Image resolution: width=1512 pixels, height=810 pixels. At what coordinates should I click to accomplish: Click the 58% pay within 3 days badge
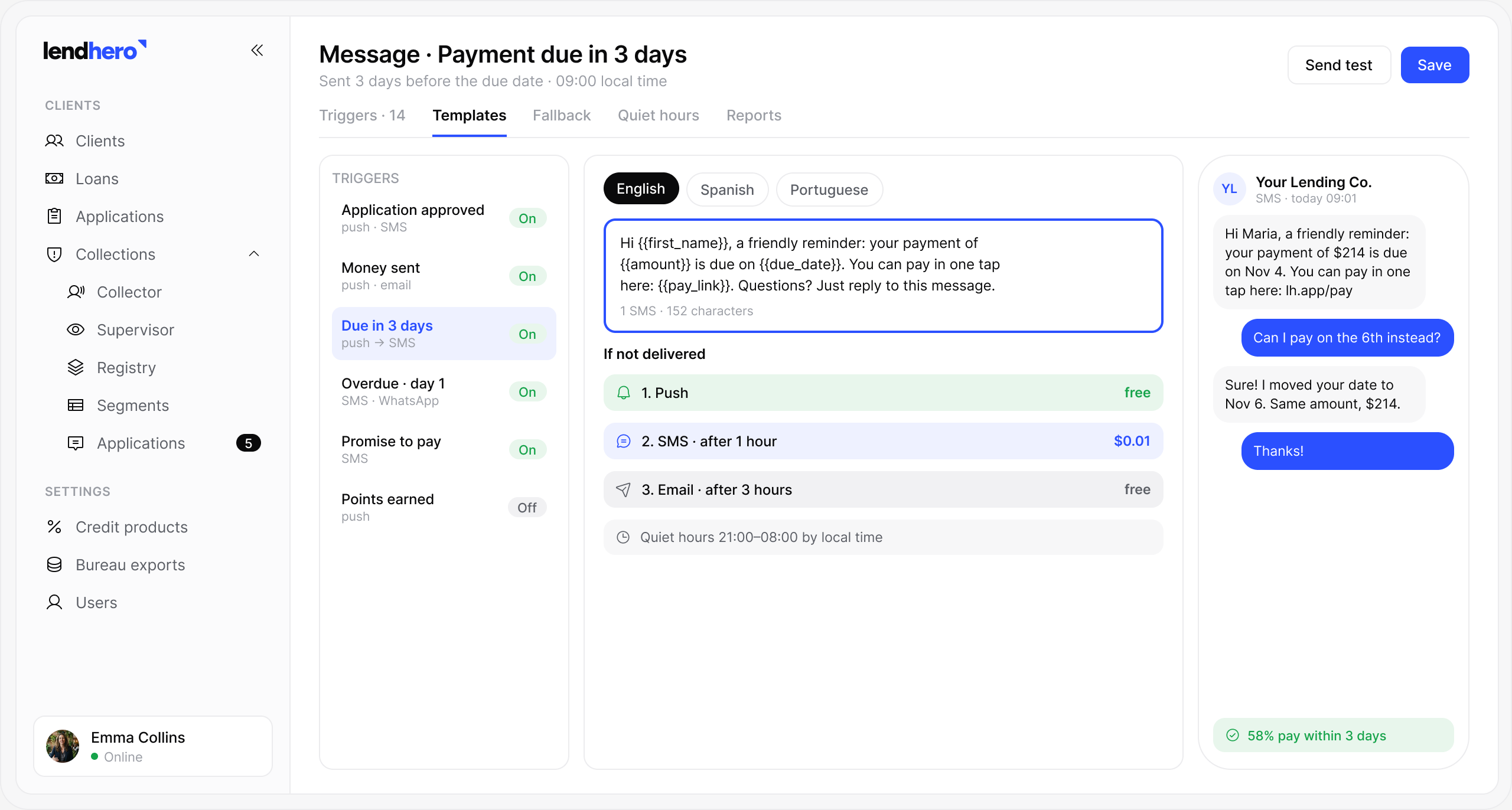tap(1333, 736)
